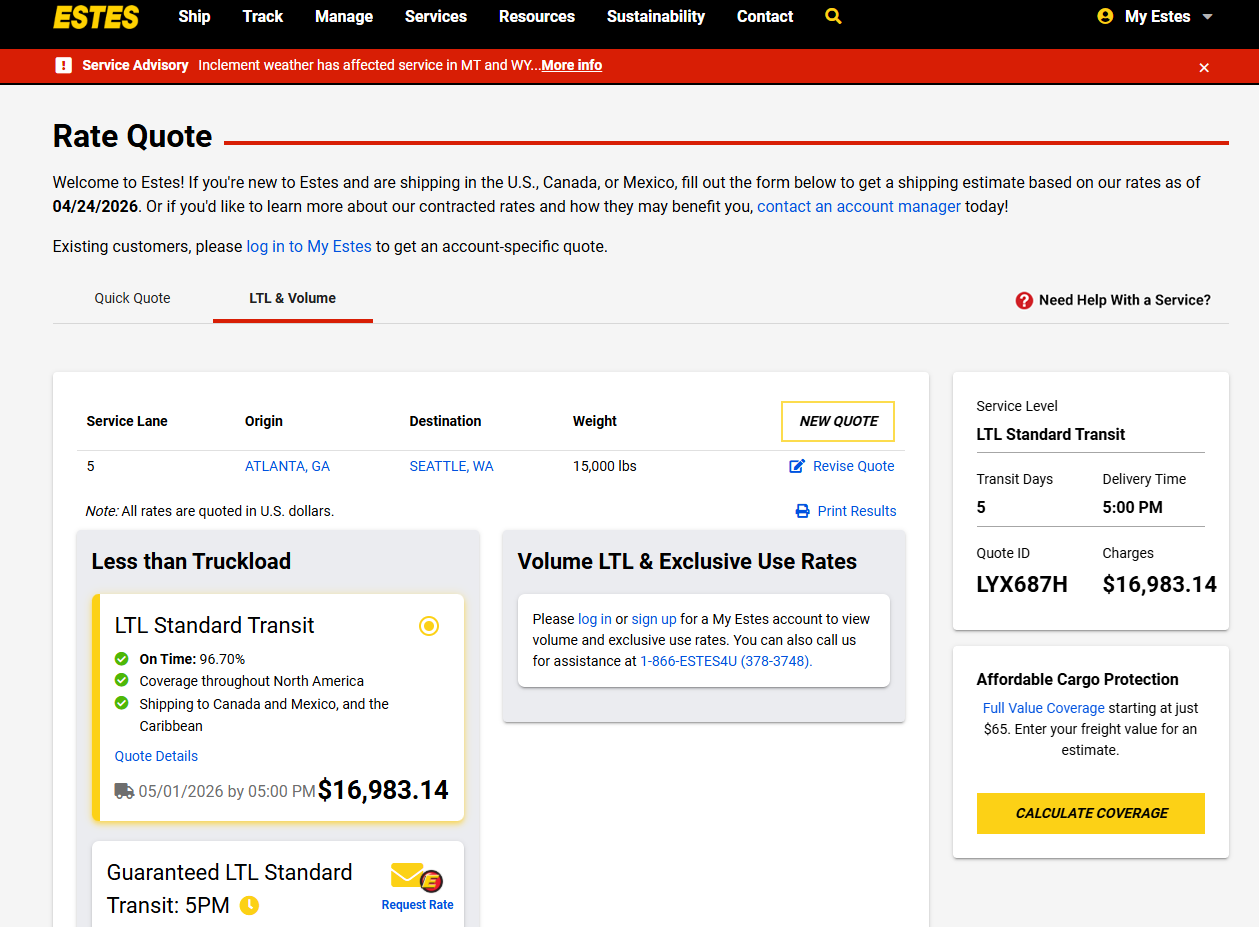
Task: Open the search magnifier icon
Action: click(x=833, y=16)
